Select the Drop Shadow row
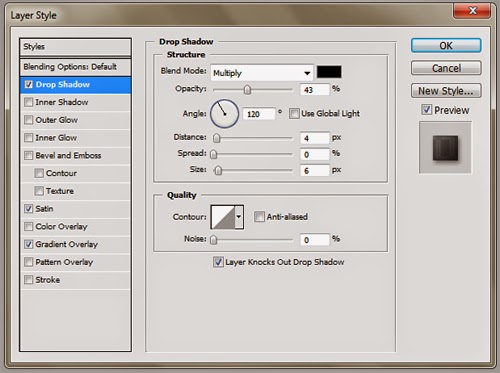This screenshot has width=500, height=373. 75,85
